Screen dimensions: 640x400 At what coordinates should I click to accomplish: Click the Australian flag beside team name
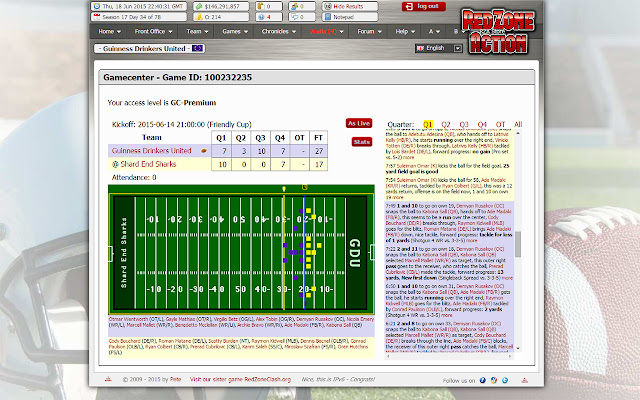click(198, 48)
